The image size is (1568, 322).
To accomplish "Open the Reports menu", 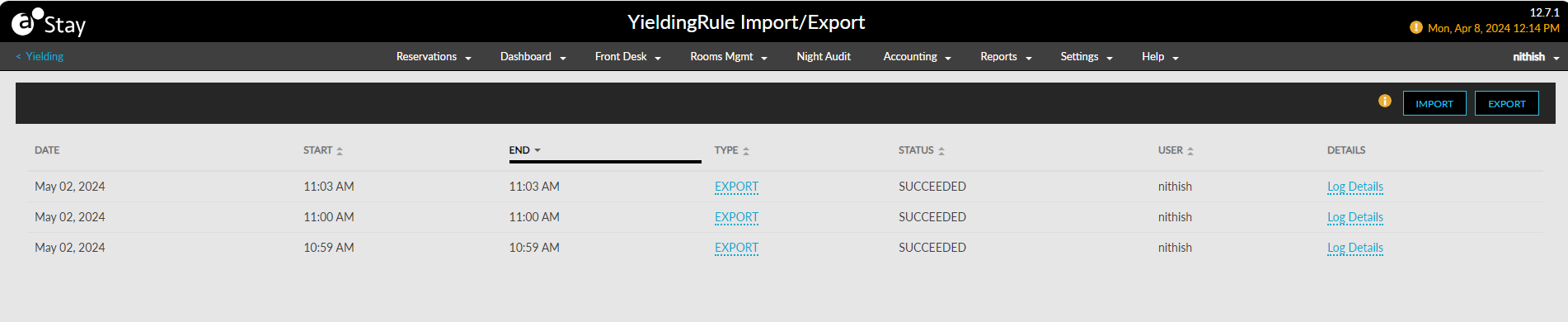I will point(1006,57).
